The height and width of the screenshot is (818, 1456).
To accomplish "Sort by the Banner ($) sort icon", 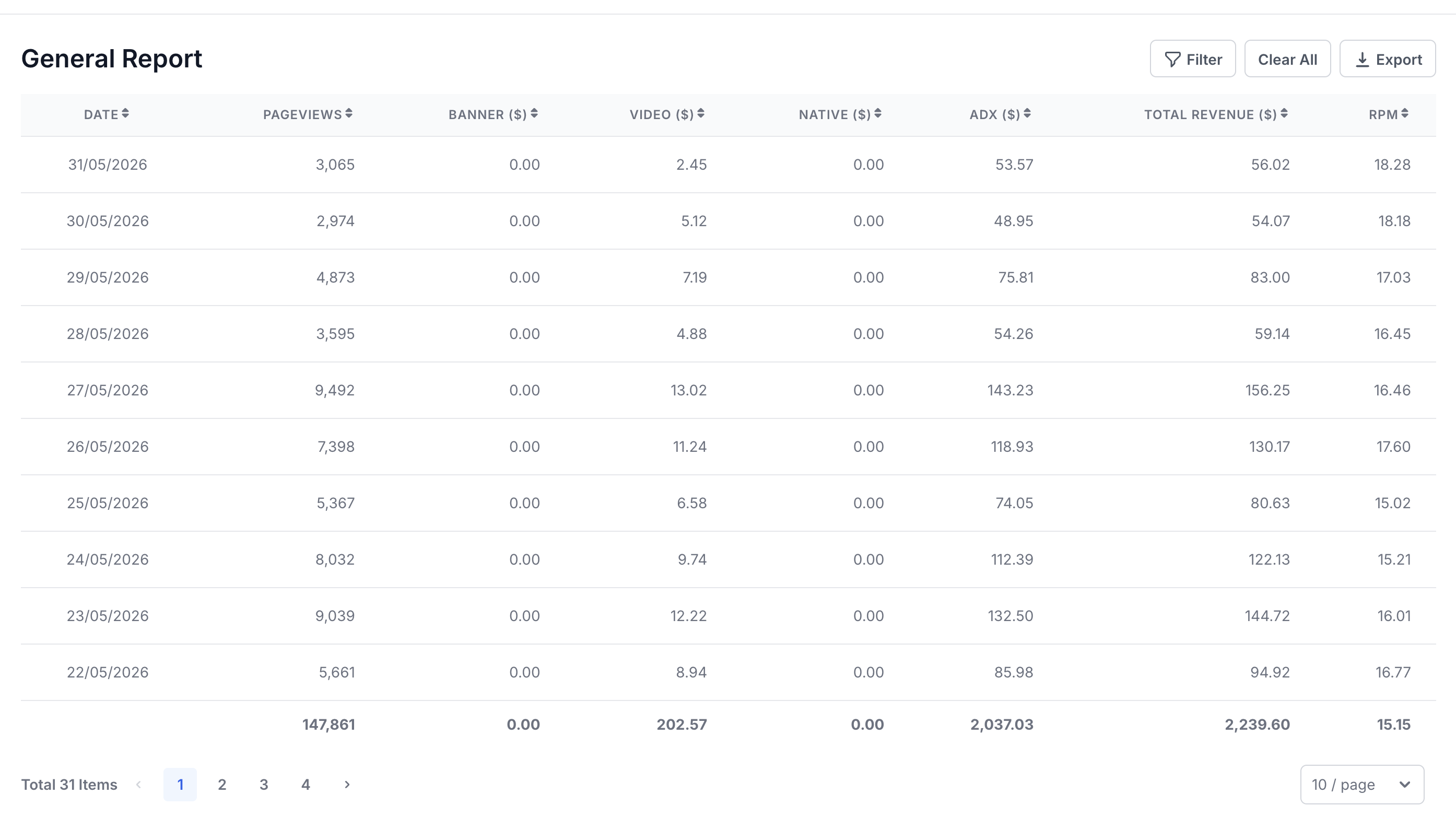I will [x=534, y=114].
